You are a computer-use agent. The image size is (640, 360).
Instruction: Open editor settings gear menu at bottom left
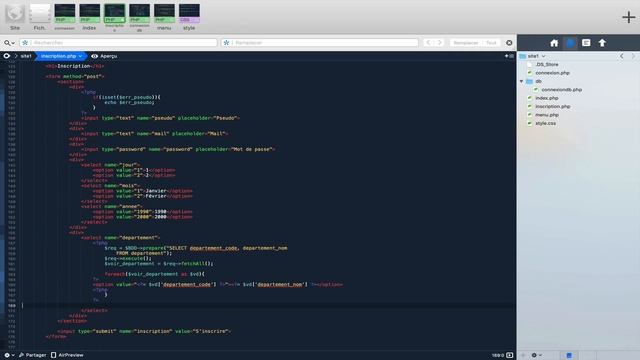9,355
